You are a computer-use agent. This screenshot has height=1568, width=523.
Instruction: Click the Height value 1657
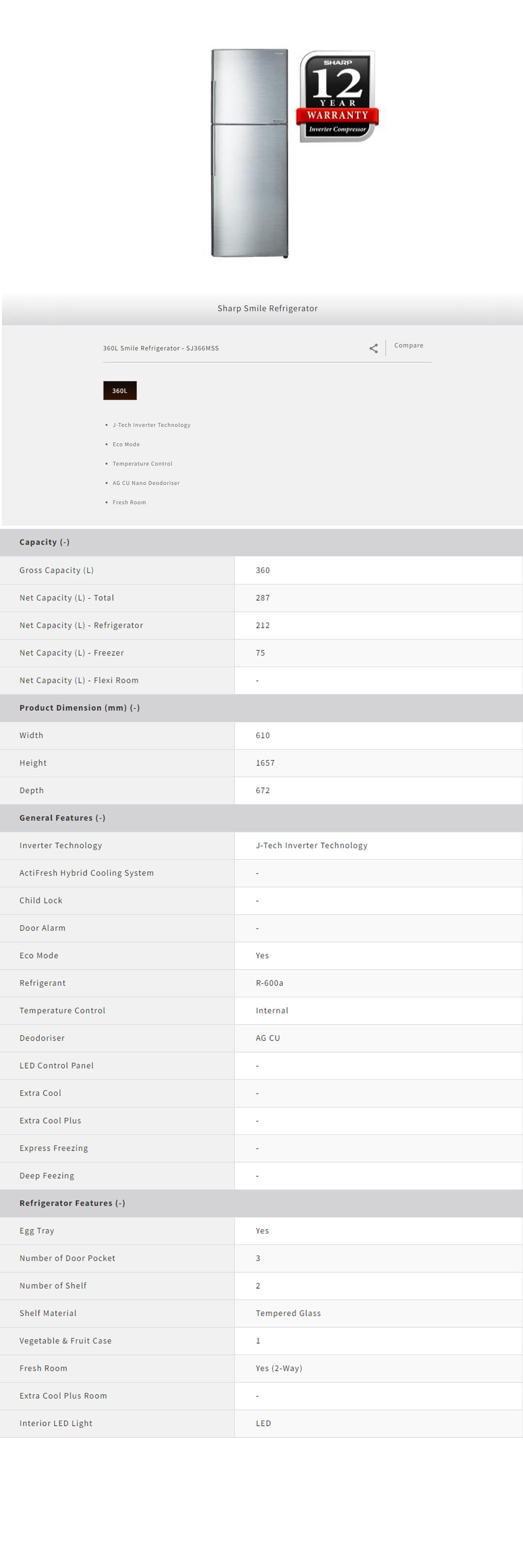coord(265,763)
